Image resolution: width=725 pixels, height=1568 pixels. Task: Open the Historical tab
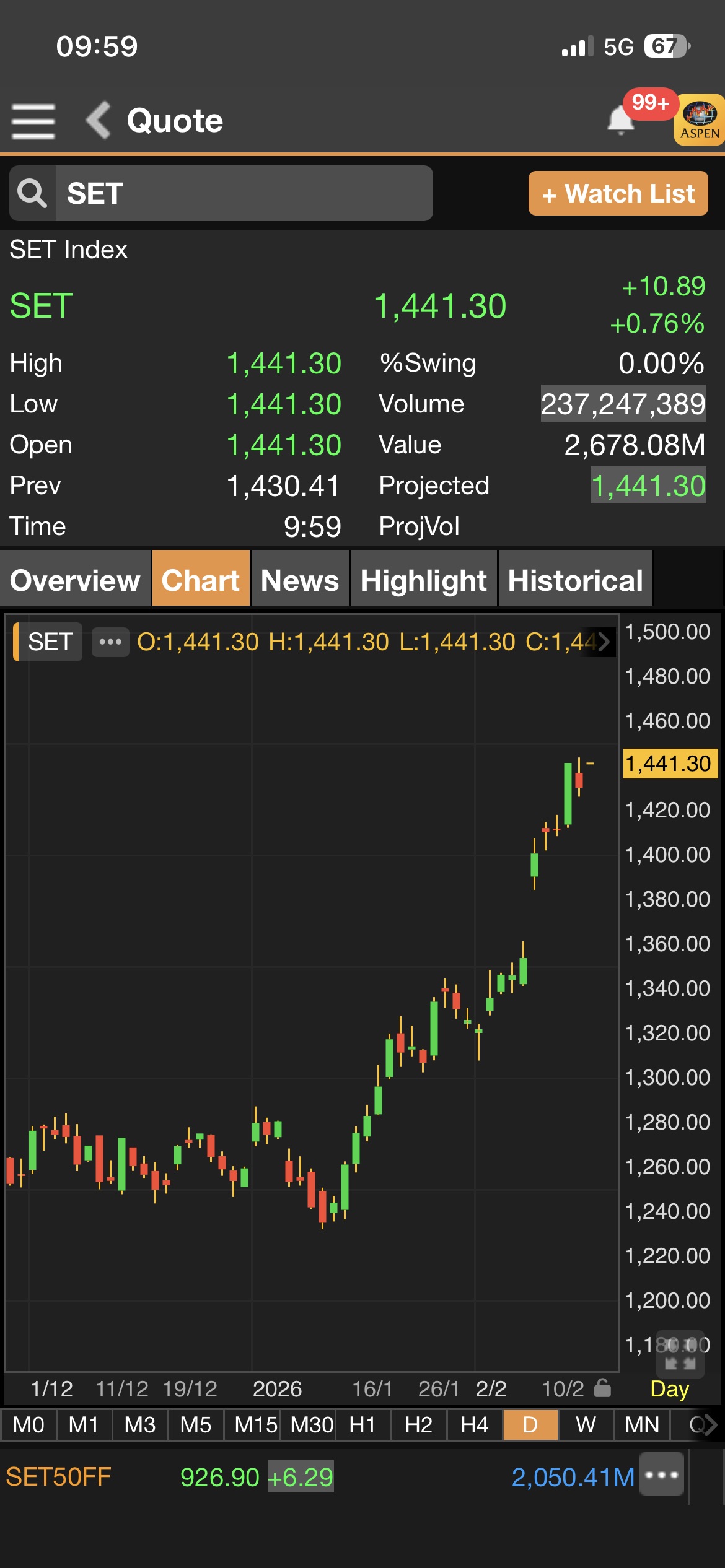[575, 580]
